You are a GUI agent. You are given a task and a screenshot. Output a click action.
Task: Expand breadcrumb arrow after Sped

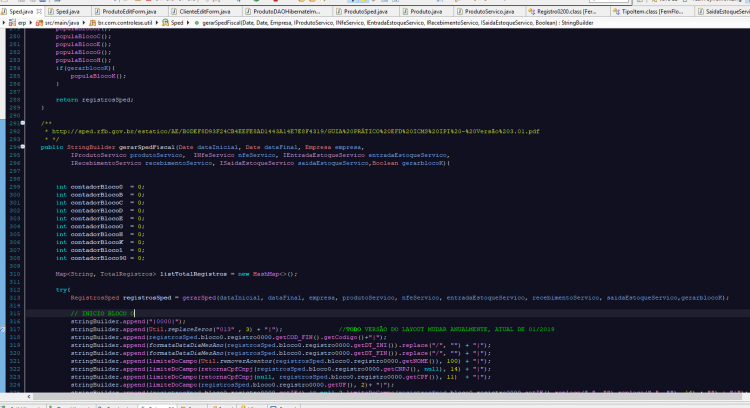[x=188, y=22]
